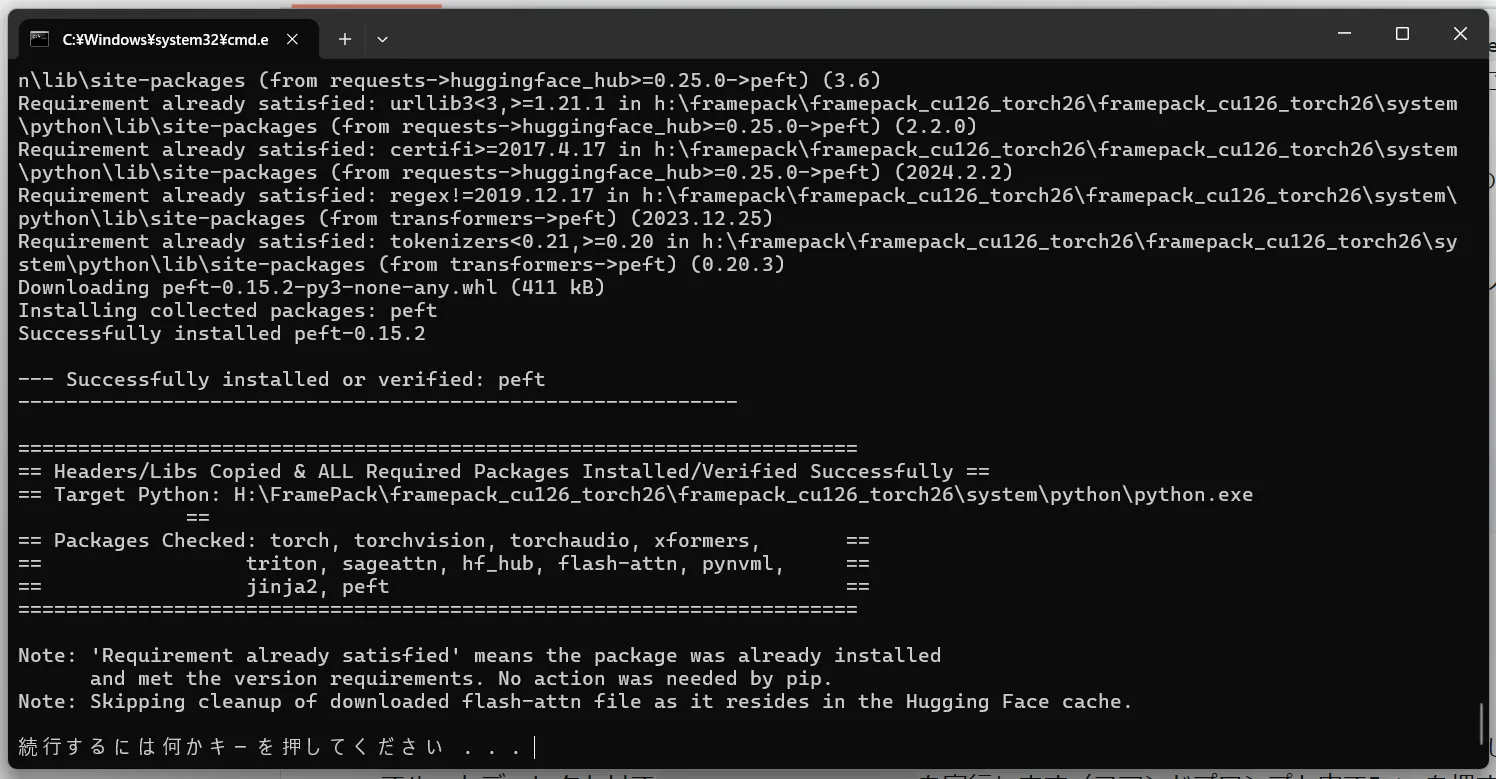Expand the new tab profile dropdown chevron
1496x779 pixels.
(x=382, y=39)
